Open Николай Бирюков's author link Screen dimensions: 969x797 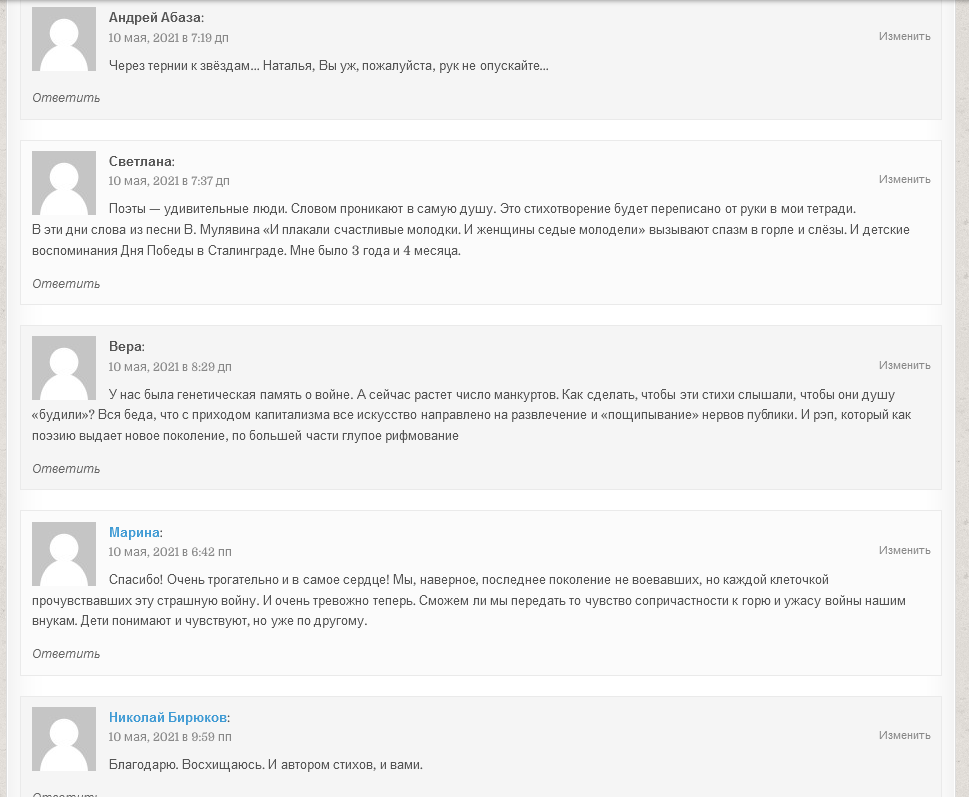point(167,717)
